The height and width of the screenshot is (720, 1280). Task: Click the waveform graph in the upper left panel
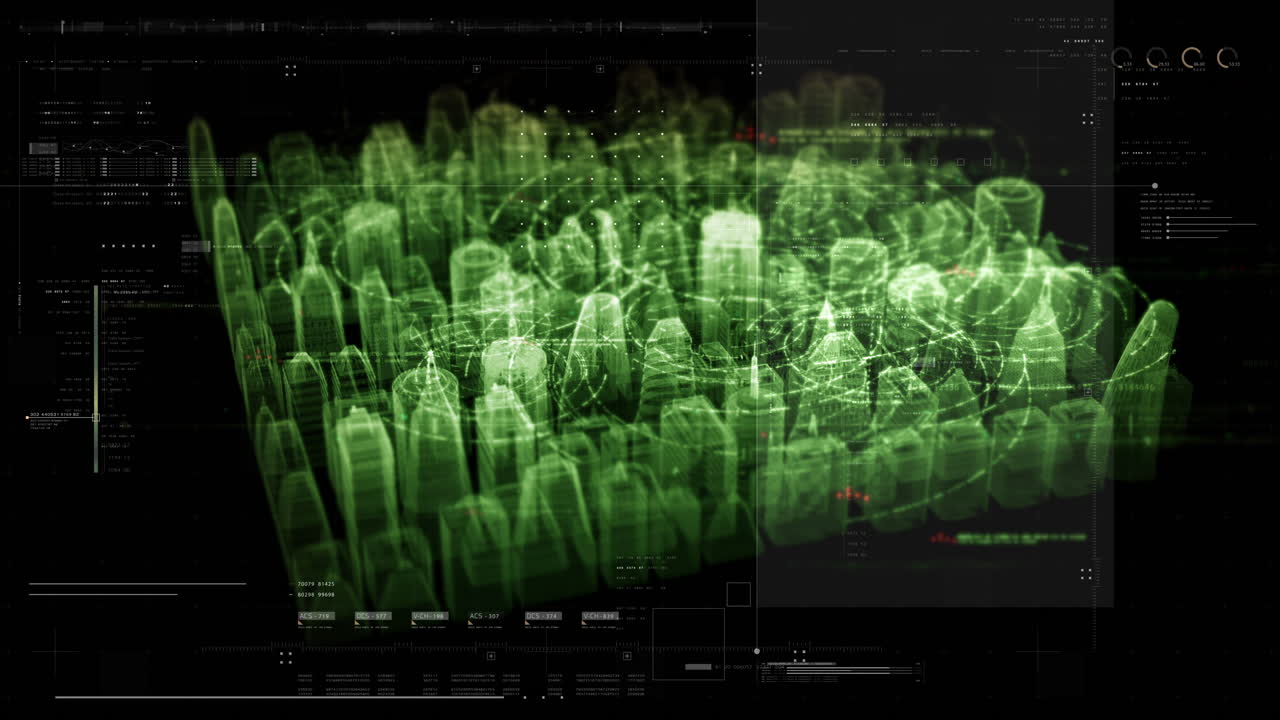[125, 147]
